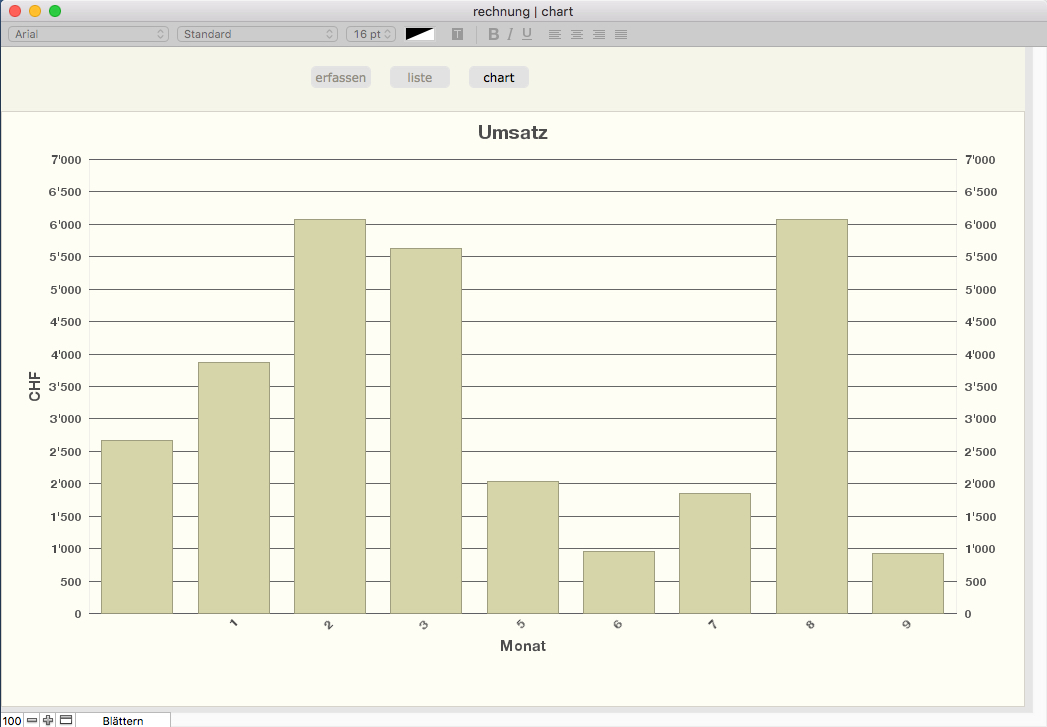
Task: Select the chart view button
Action: pos(498,78)
